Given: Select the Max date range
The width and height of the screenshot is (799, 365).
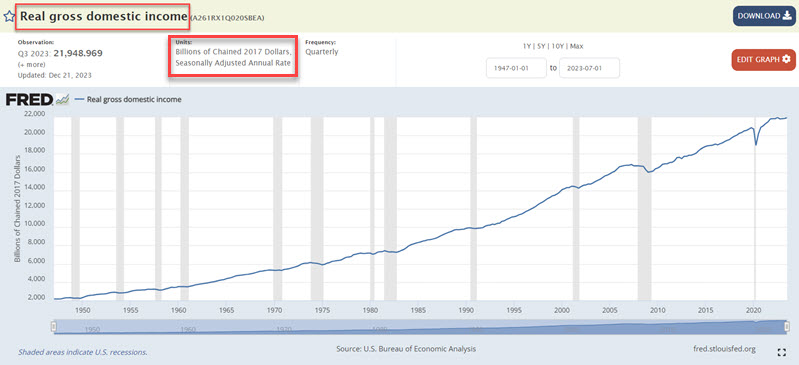Looking at the screenshot, I should (576, 46).
